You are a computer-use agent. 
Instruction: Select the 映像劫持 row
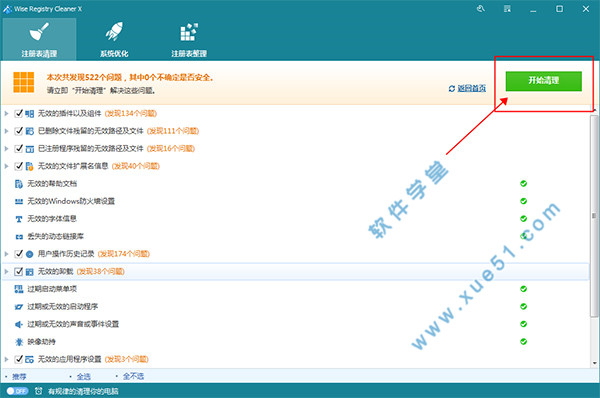295,342
